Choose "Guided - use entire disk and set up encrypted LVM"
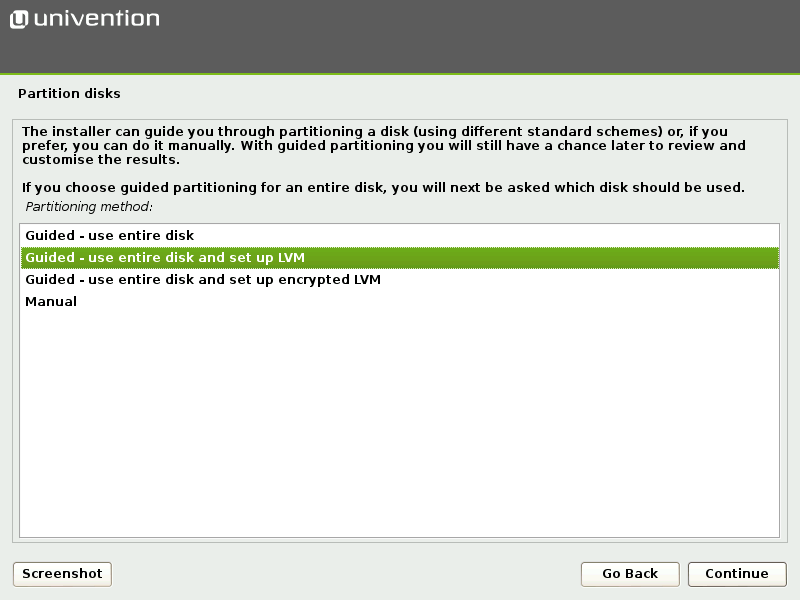The width and height of the screenshot is (800, 600). pos(203,280)
